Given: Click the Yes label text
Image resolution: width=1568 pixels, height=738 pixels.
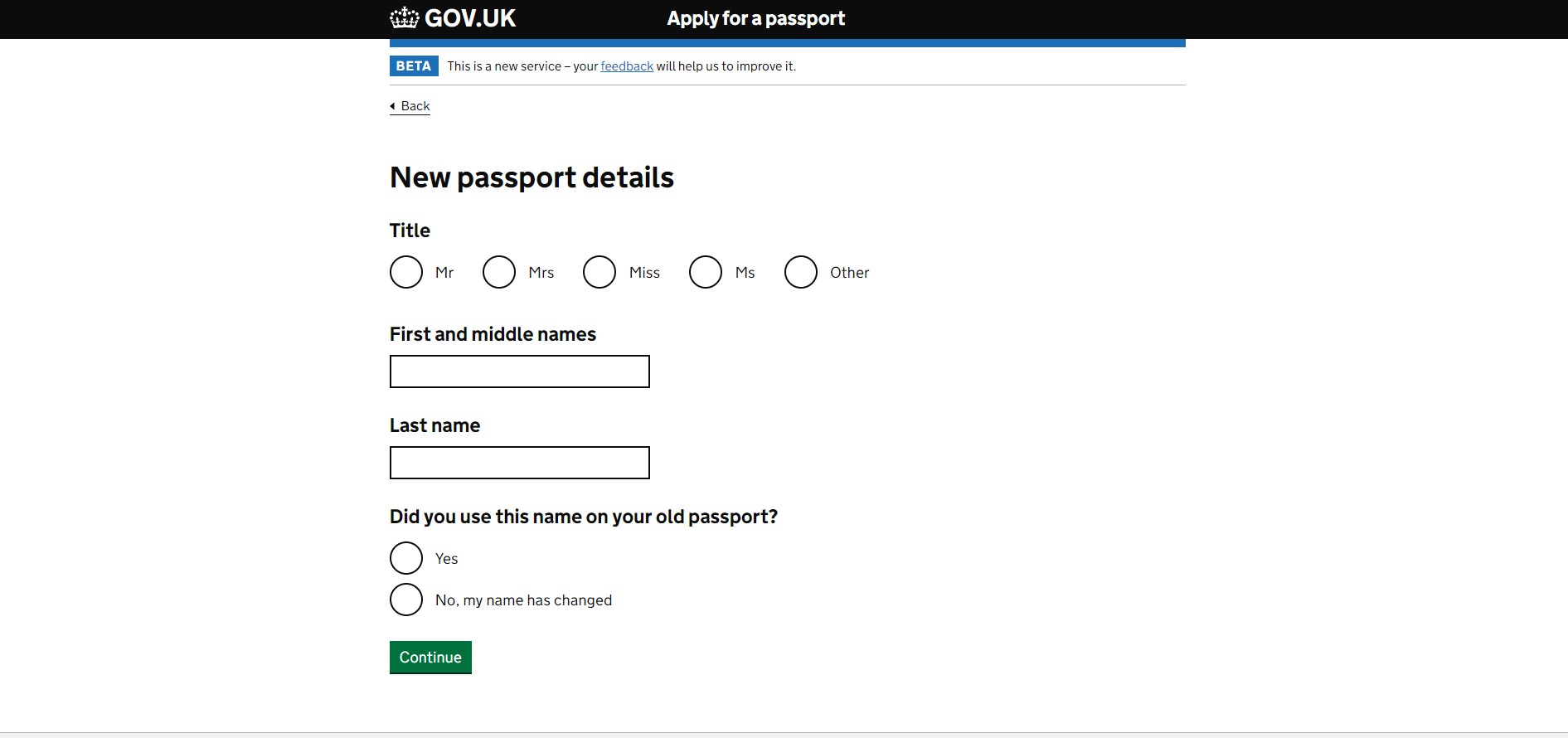Looking at the screenshot, I should pyautogui.click(x=446, y=559).
